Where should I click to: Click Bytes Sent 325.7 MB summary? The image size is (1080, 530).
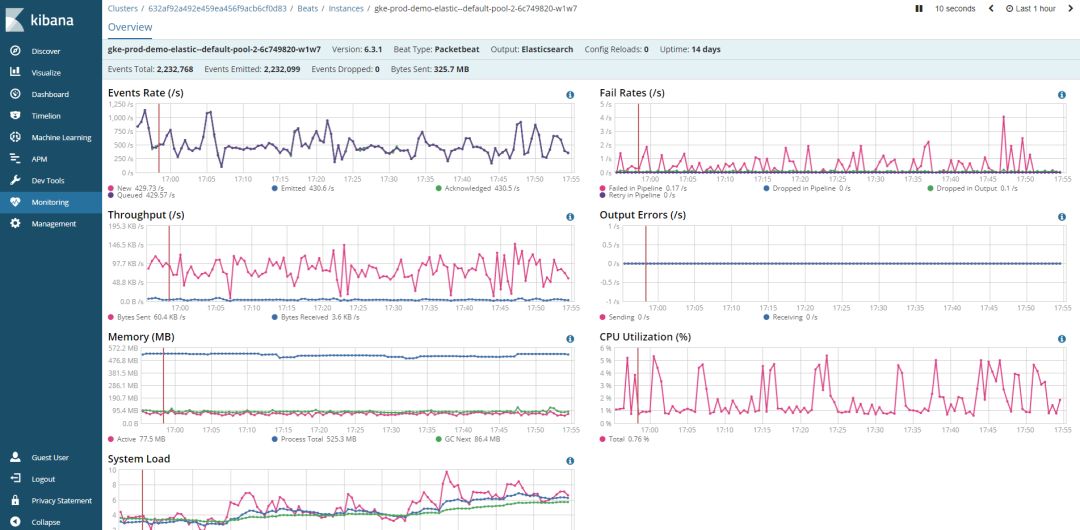[430, 69]
